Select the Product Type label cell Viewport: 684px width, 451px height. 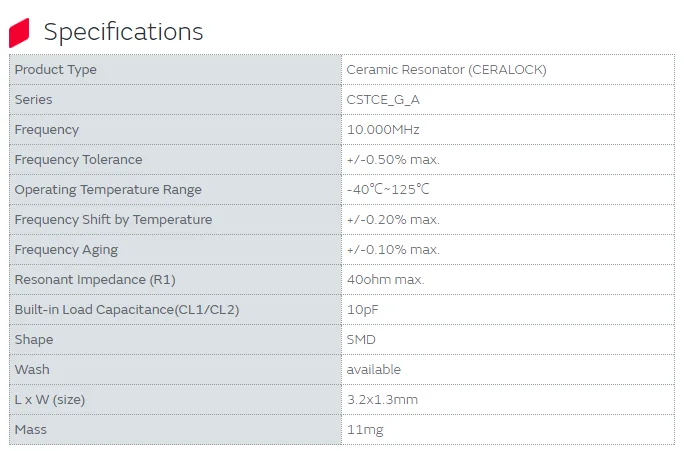(56, 70)
